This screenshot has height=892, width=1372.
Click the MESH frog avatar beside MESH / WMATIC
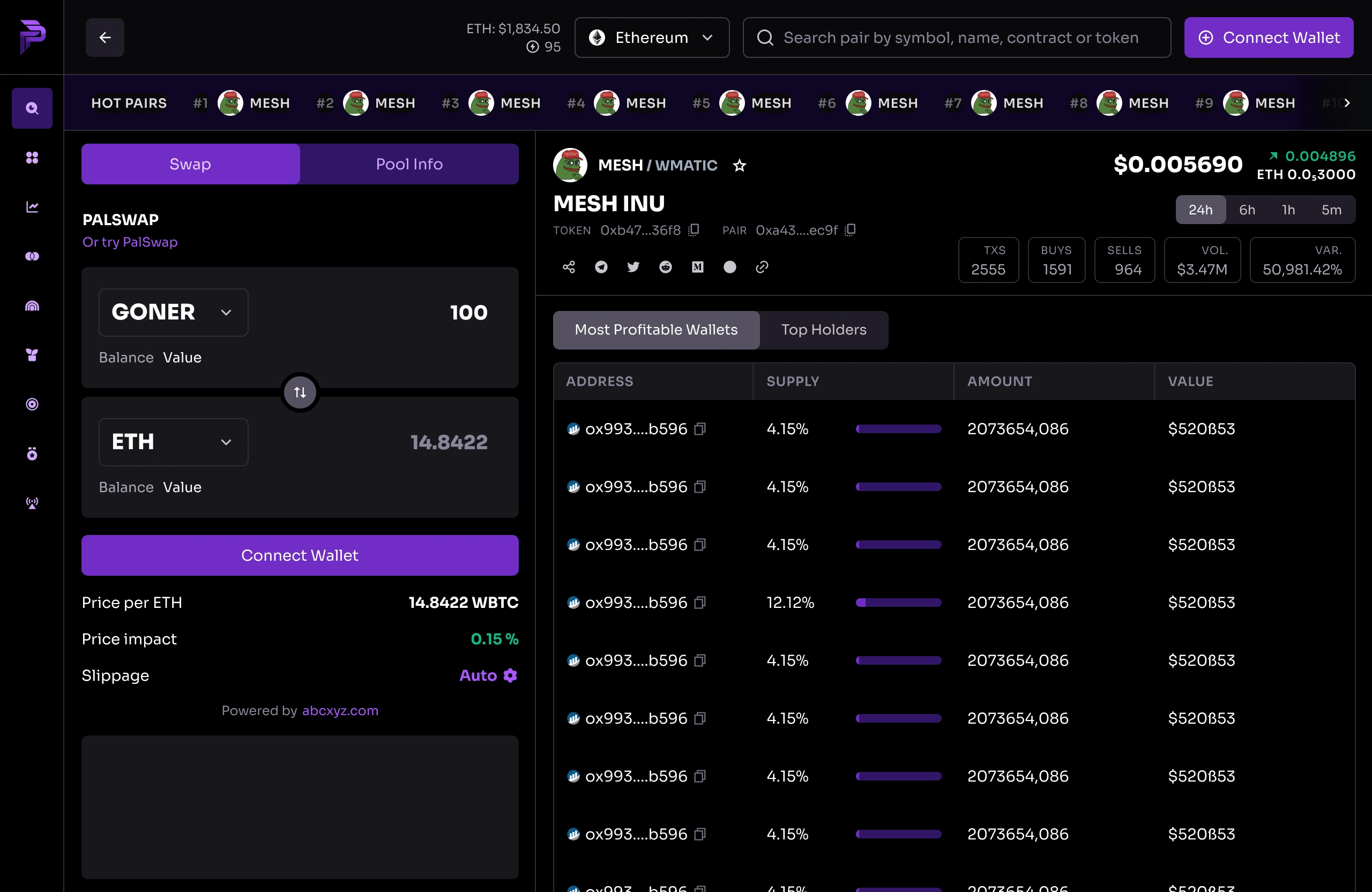coord(570,165)
